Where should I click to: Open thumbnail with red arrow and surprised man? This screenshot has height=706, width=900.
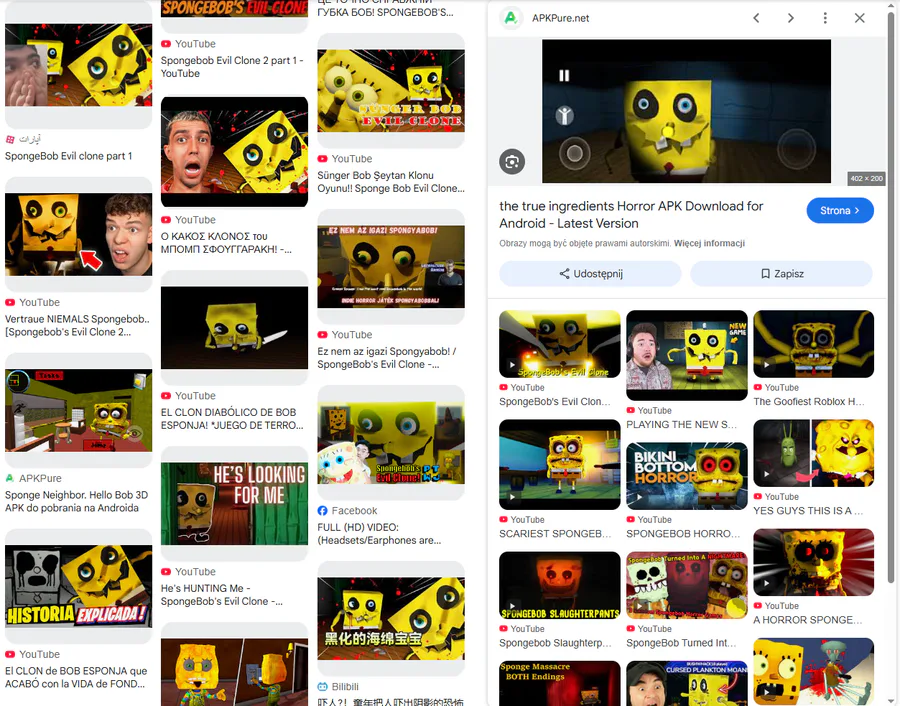tap(79, 234)
